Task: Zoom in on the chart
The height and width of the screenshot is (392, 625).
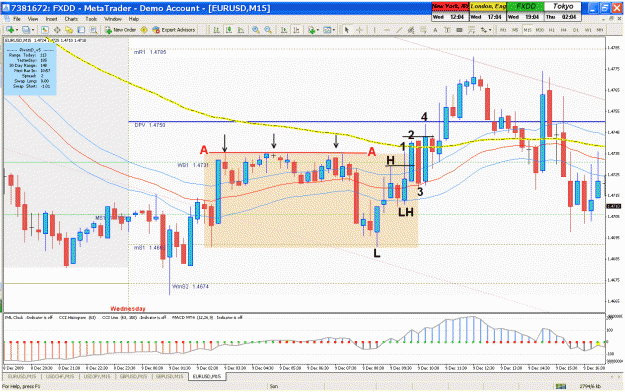Action: click(x=256, y=30)
